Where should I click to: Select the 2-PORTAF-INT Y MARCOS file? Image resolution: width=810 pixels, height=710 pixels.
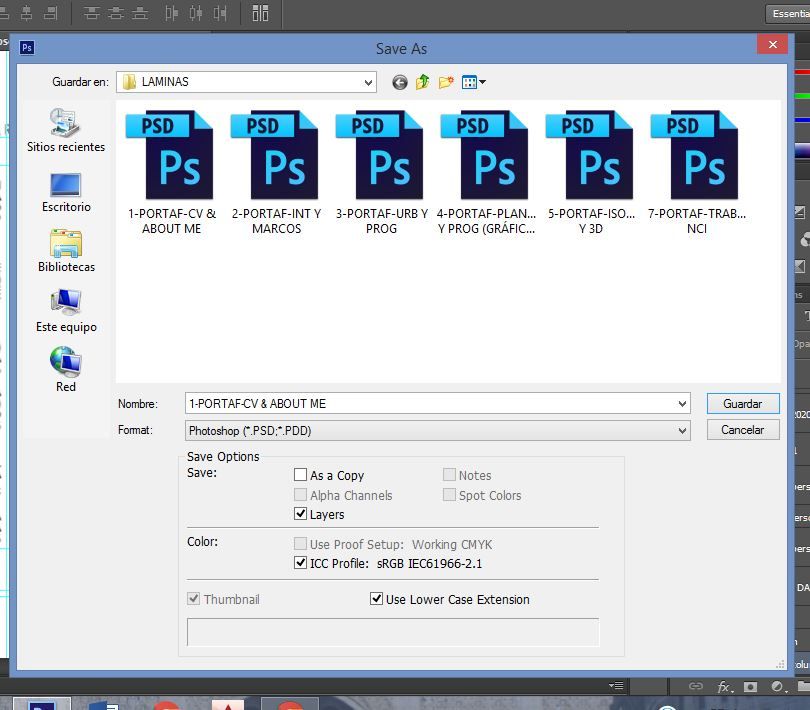[x=276, y=173]
